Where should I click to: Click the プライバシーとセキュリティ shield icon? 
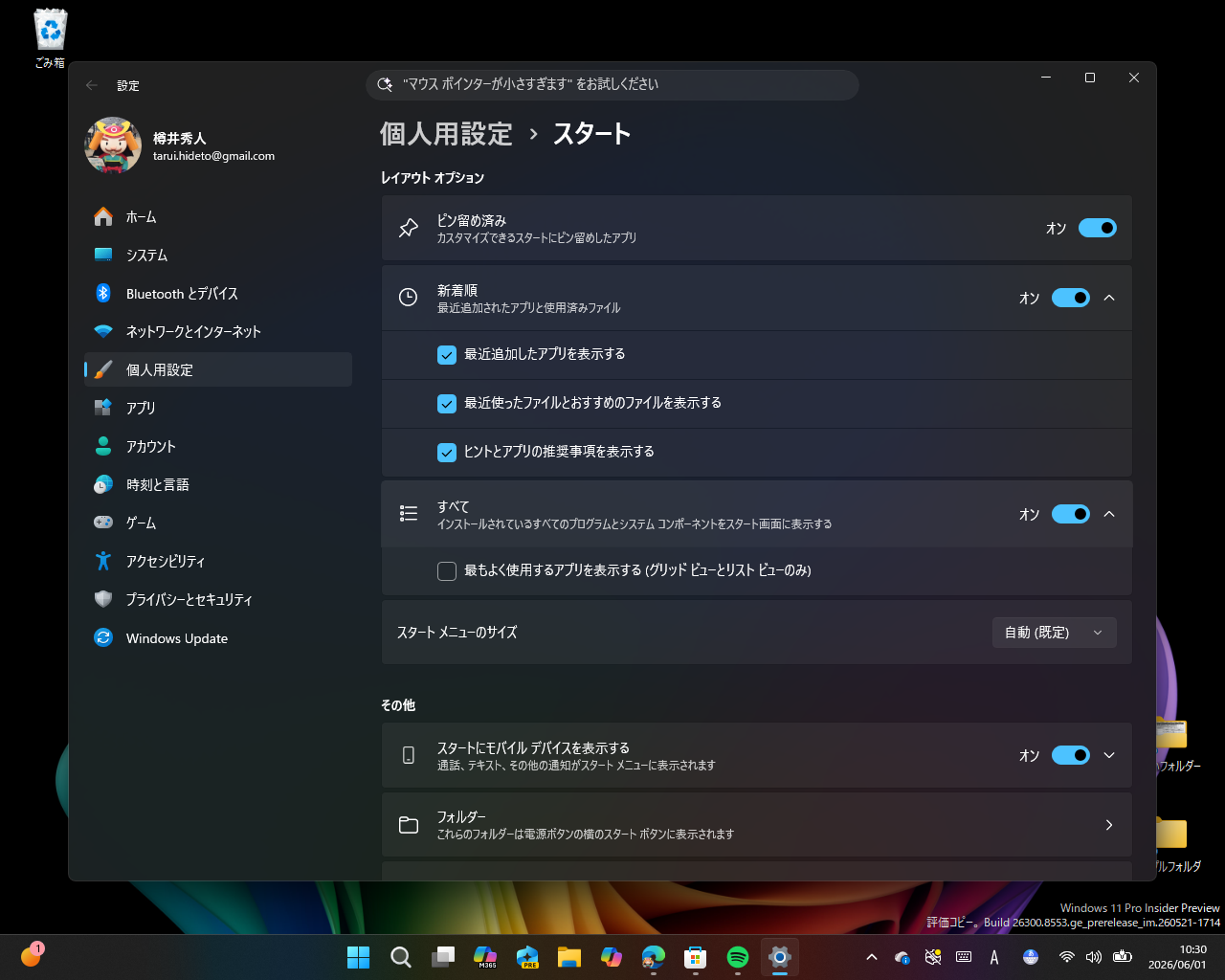(103, 599)
